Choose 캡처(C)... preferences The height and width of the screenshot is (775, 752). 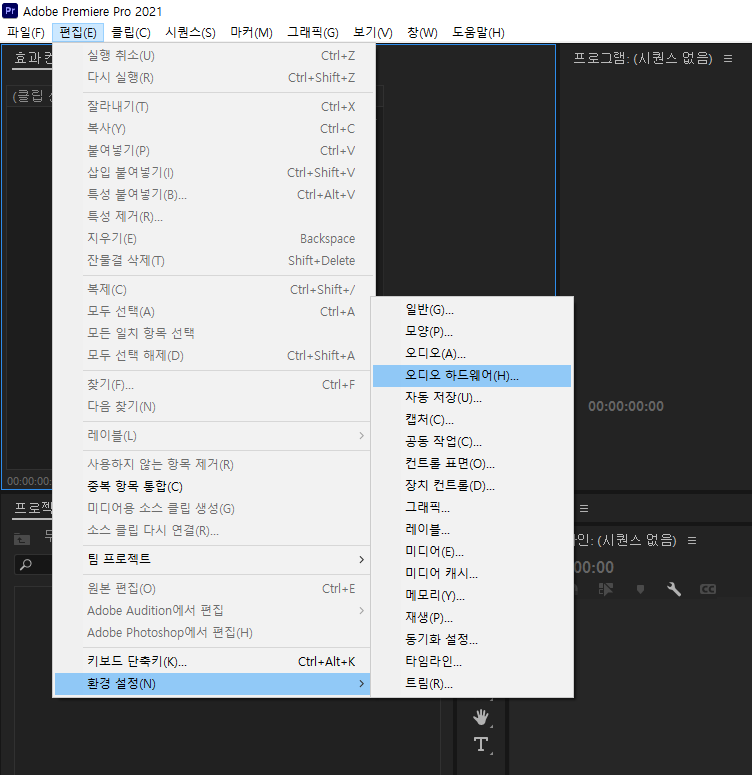472,420
